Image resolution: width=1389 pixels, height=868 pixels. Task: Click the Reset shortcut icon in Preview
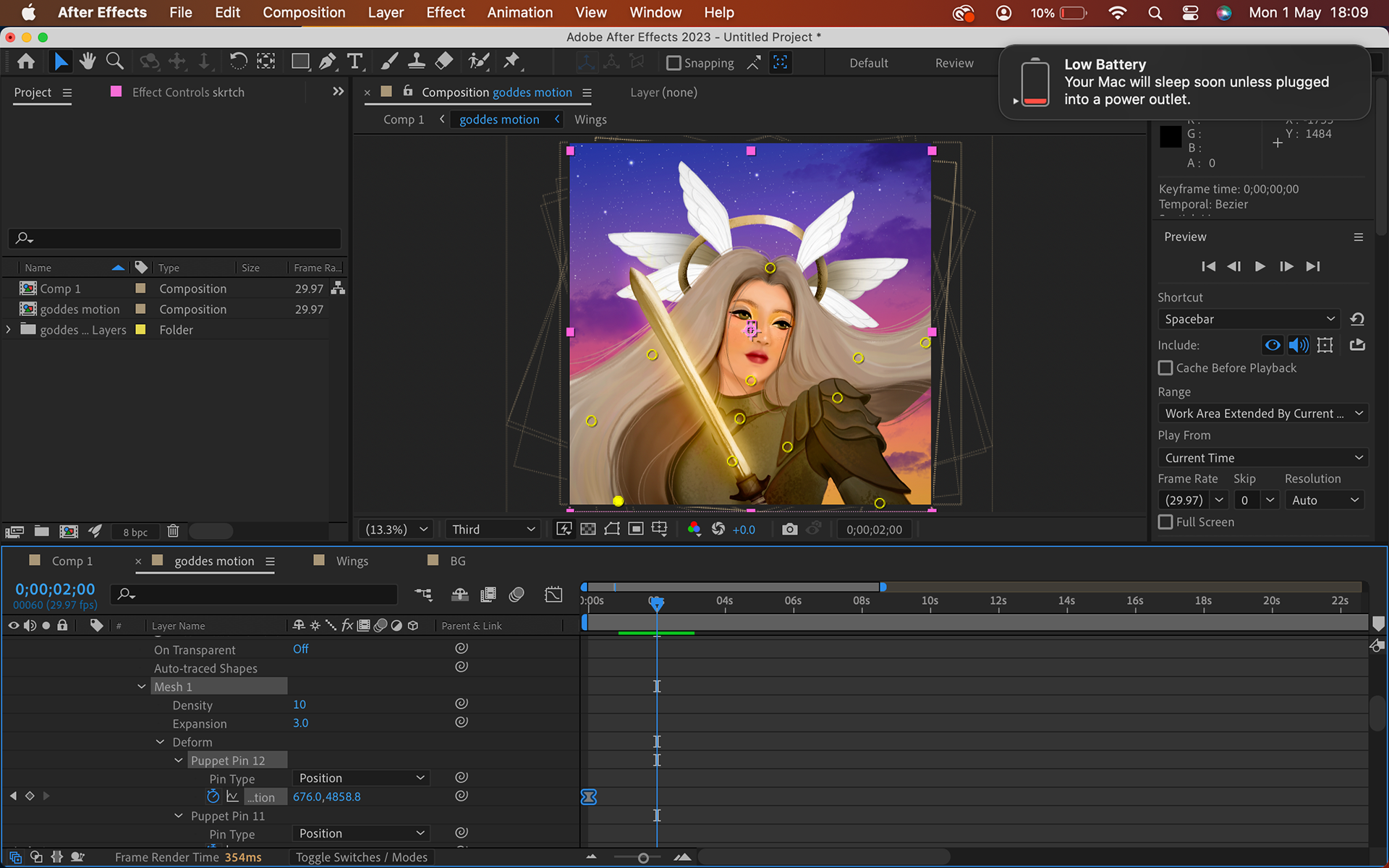1357,319
